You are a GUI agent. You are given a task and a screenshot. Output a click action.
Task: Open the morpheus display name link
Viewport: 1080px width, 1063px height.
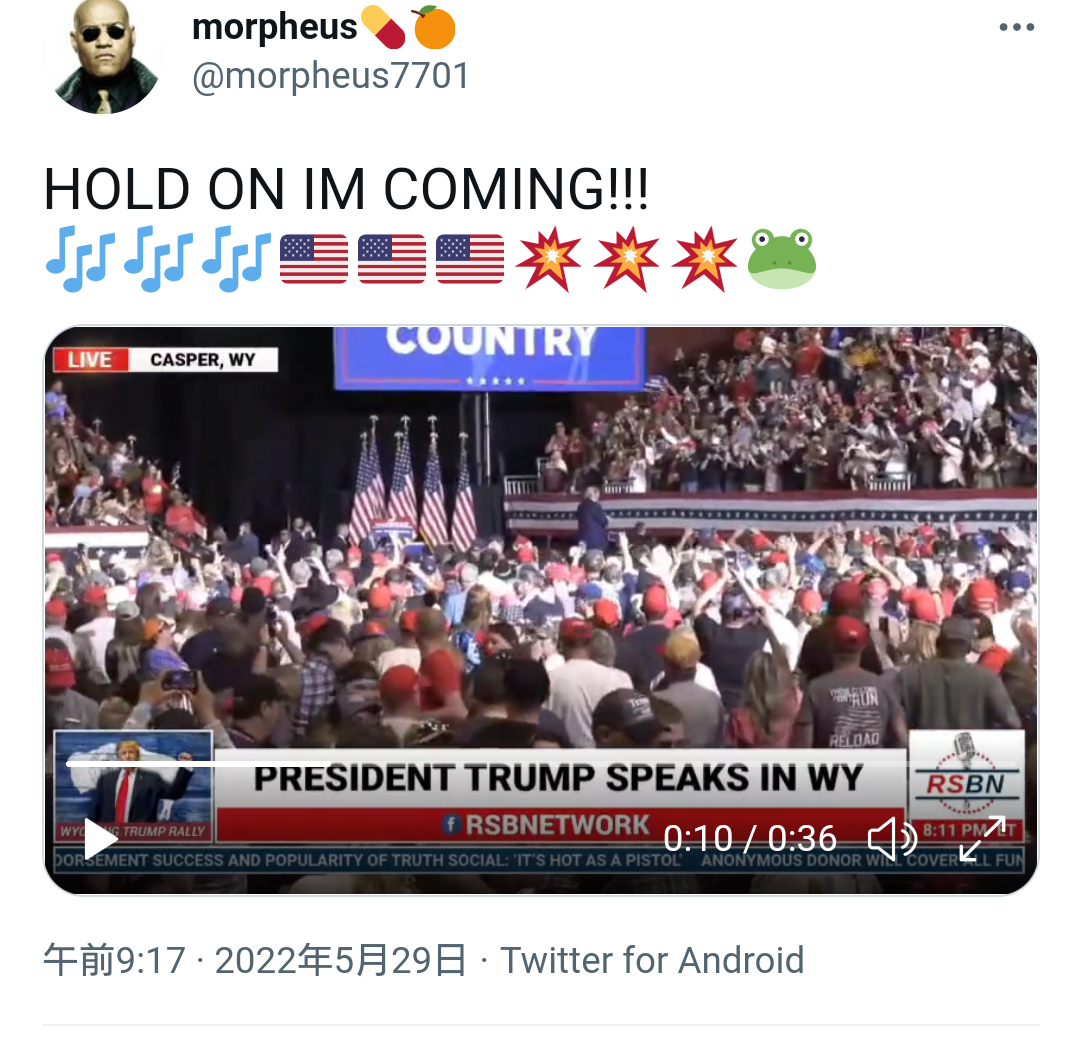coord(274,28)
